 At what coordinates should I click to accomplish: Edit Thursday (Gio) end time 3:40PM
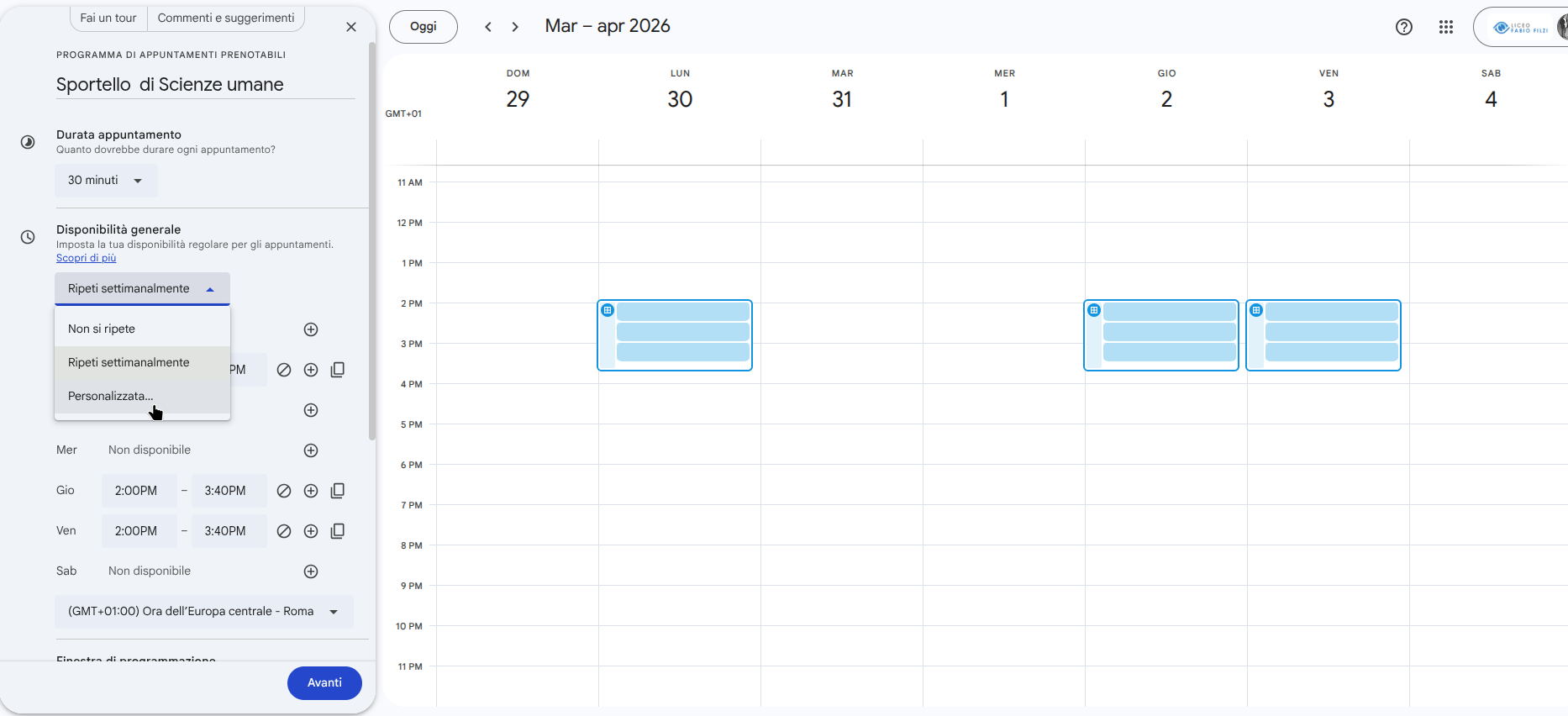[229, 491]
